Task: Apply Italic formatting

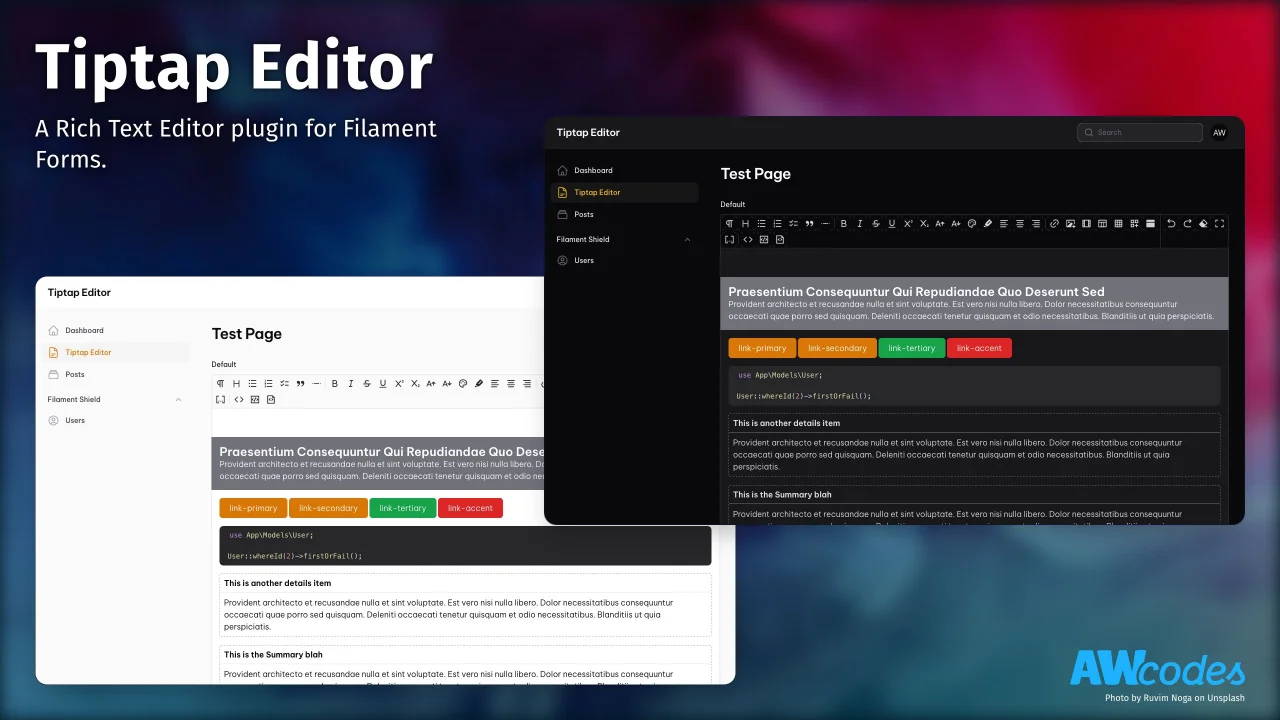Action: (860, 224)
